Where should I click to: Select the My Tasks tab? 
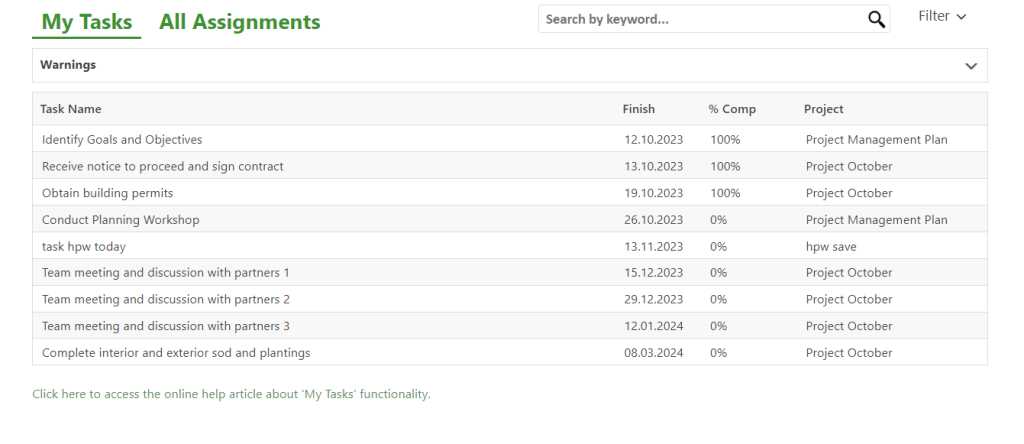(x=87, y=22)
